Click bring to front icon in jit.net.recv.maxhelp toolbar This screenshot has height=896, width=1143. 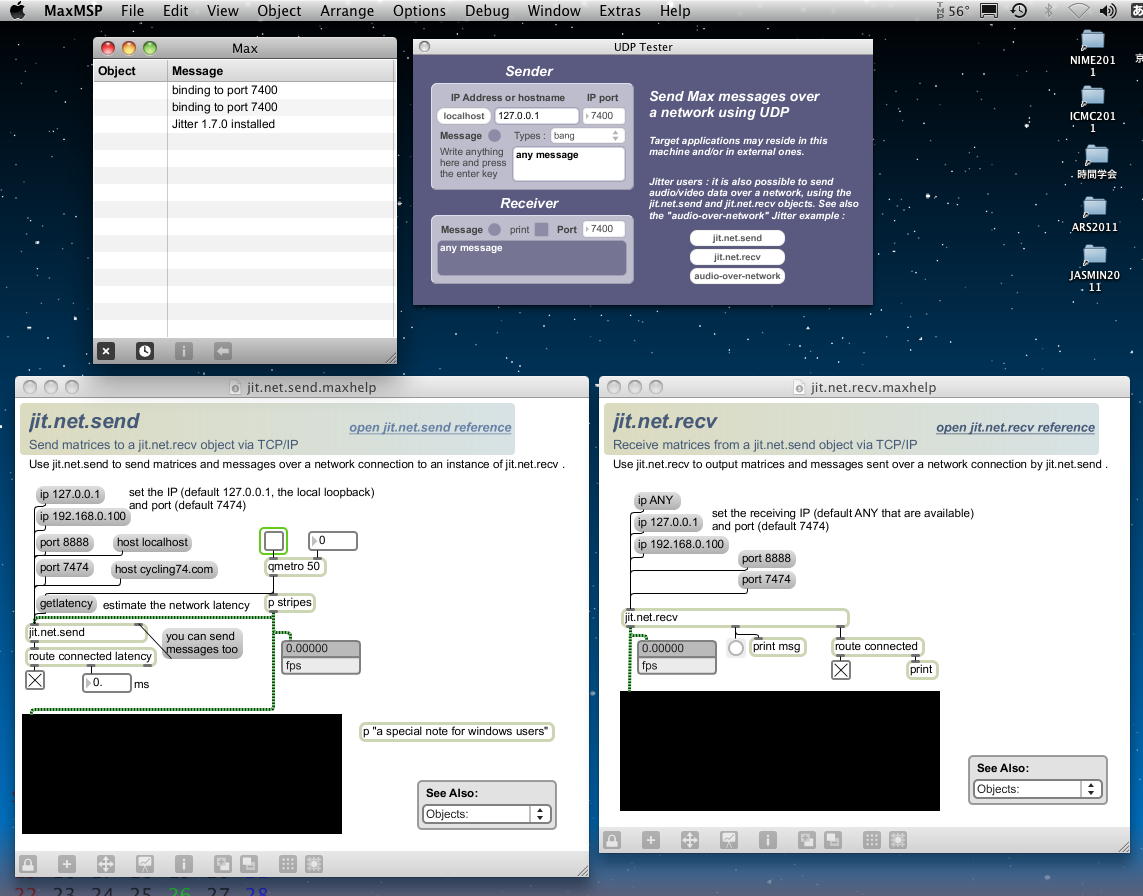807,841
